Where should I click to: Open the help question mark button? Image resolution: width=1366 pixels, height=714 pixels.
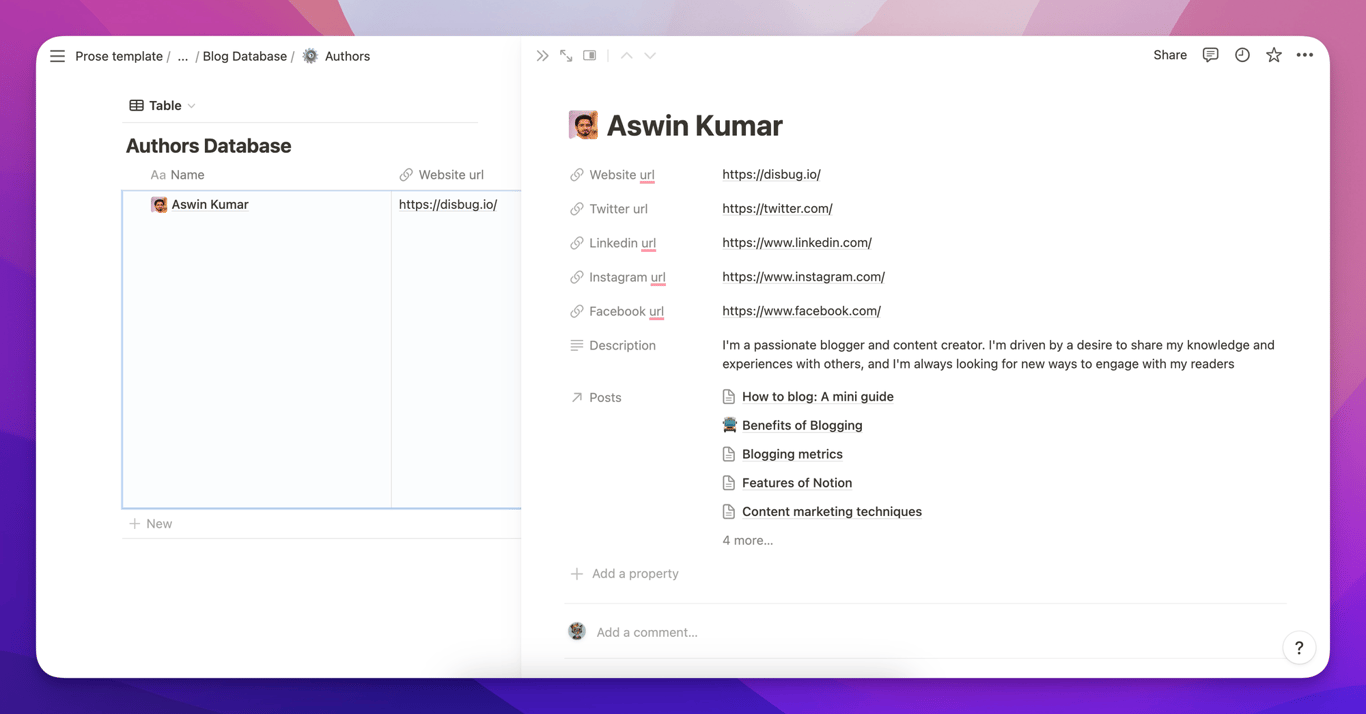click(x=1298, y=648)
